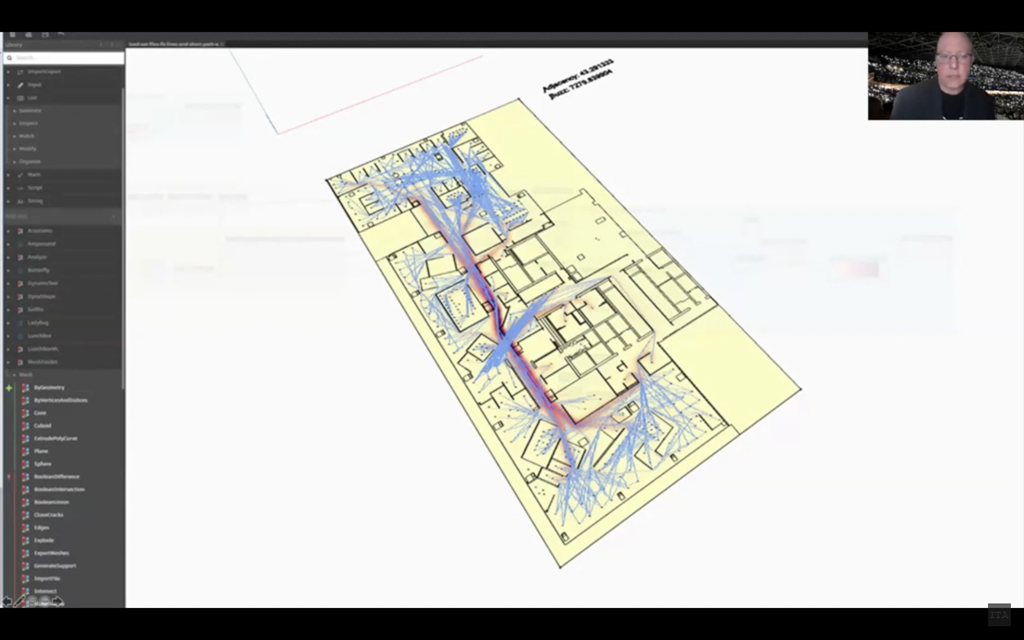The image size is (1024, 640).
Task: Click the undo arrow in top toolbar
Action: coord(61,35)
